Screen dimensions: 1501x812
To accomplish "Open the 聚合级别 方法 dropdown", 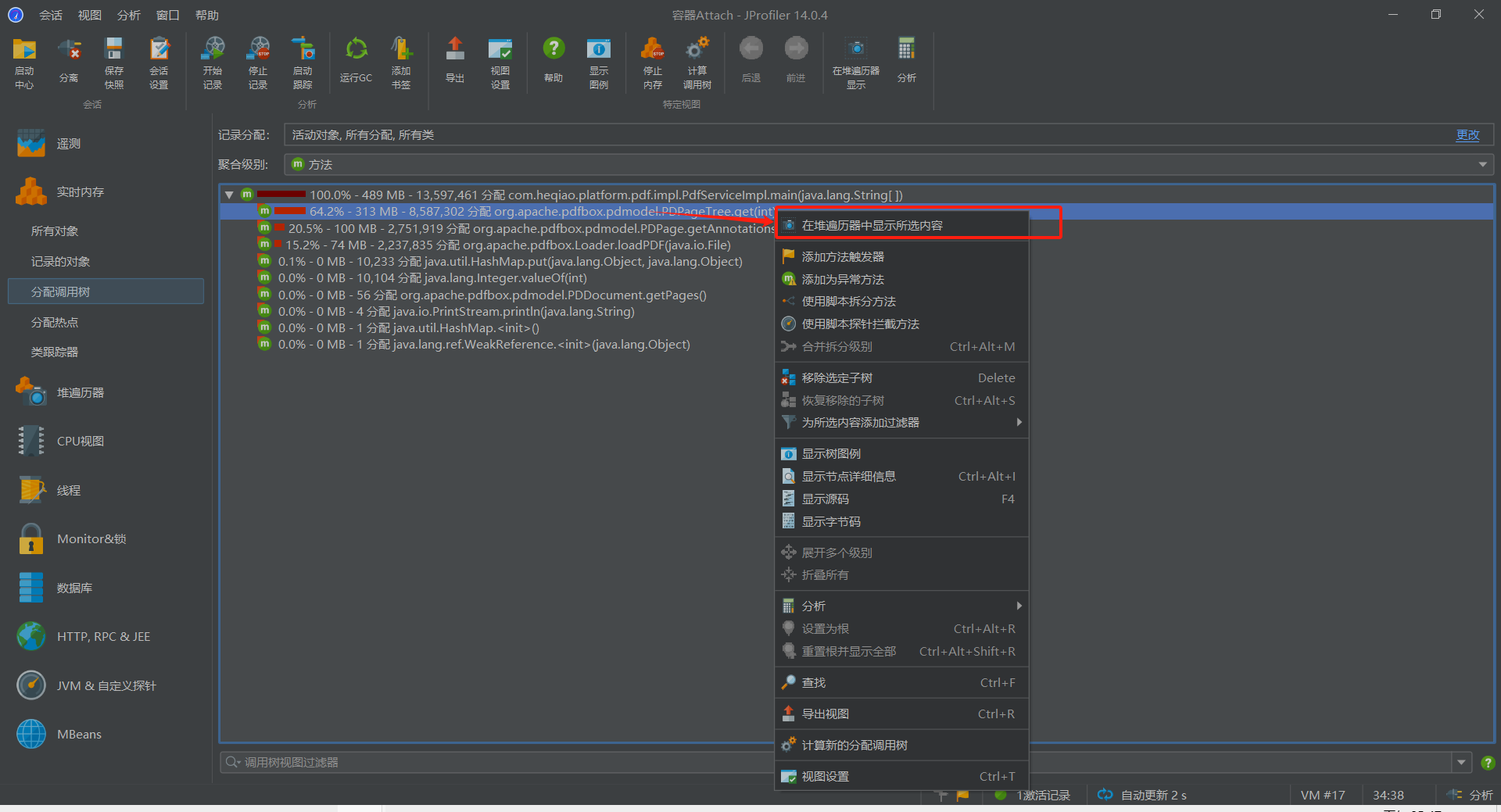I will pyautogui.click(x=889, y=164).
